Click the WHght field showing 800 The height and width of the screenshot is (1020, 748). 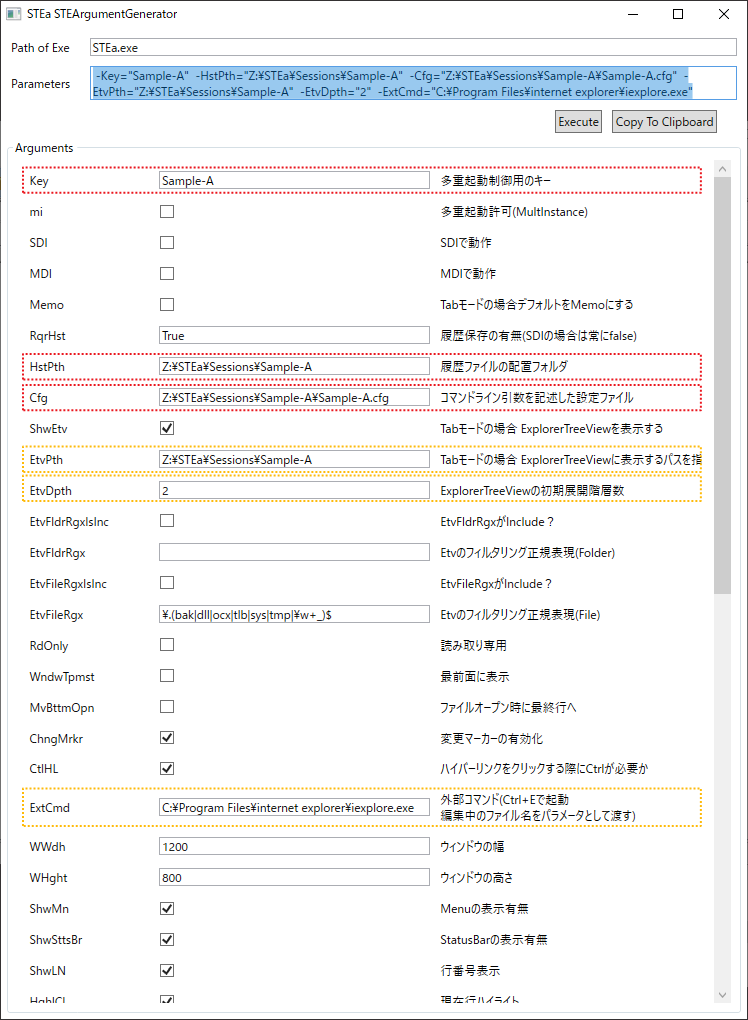pyautogui.click(x=294, y=878)
